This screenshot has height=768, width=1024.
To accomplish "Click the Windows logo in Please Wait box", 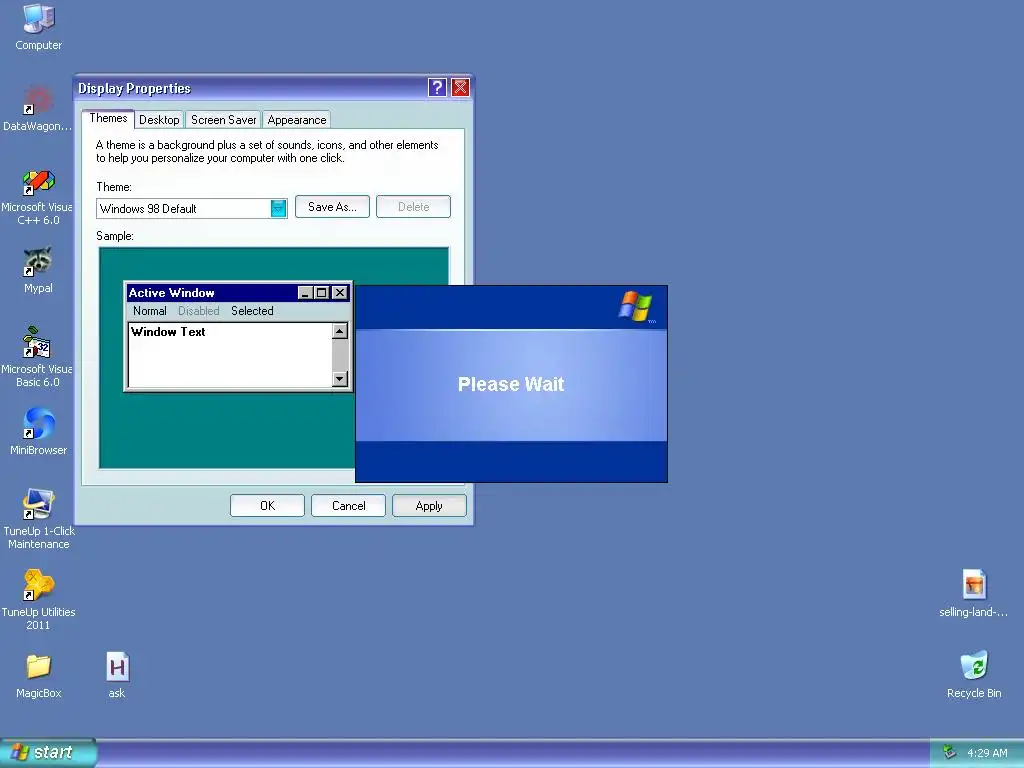I will pyautogui.click(x=636, y=306).
